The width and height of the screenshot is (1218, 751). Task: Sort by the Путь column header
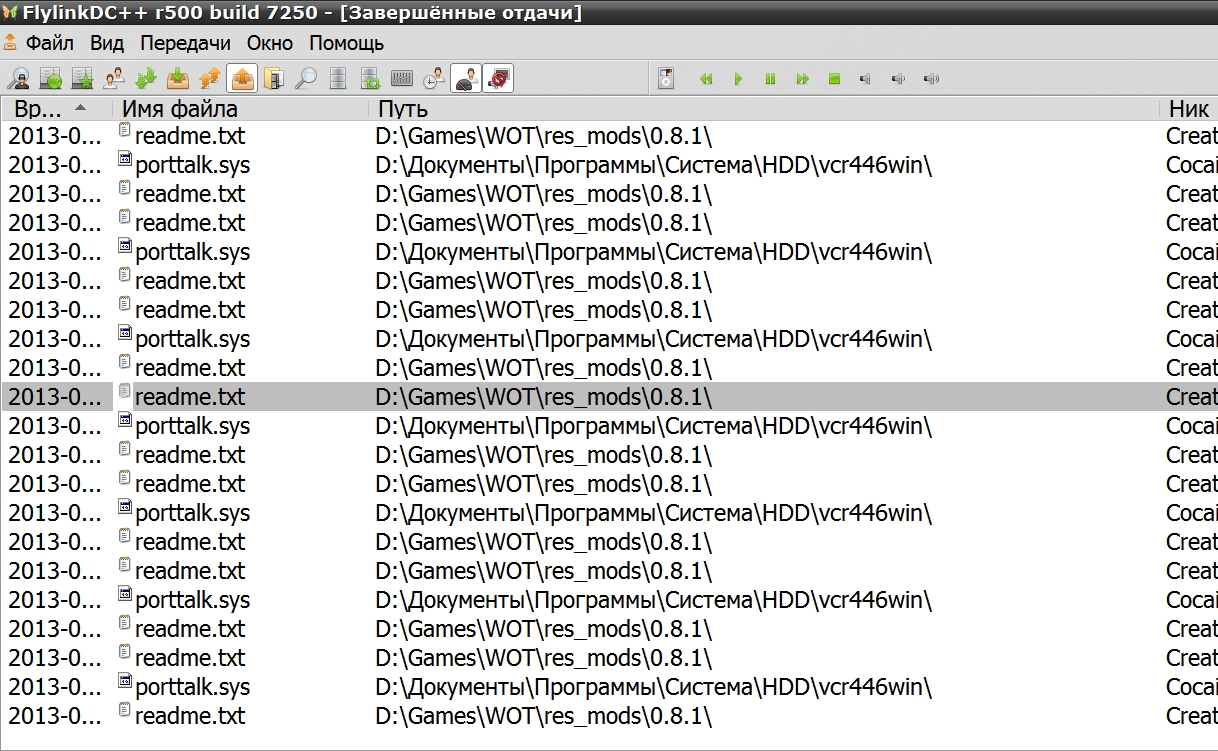764,108
